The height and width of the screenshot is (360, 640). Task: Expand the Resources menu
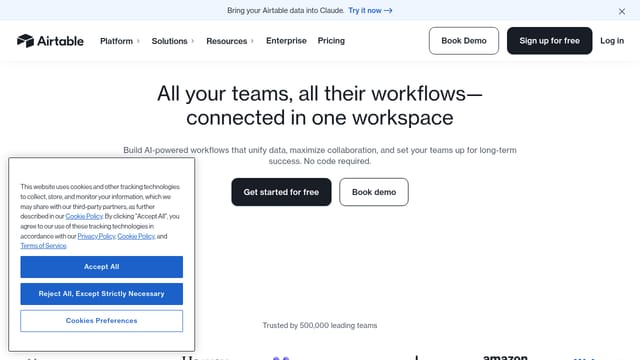(230, 41)
